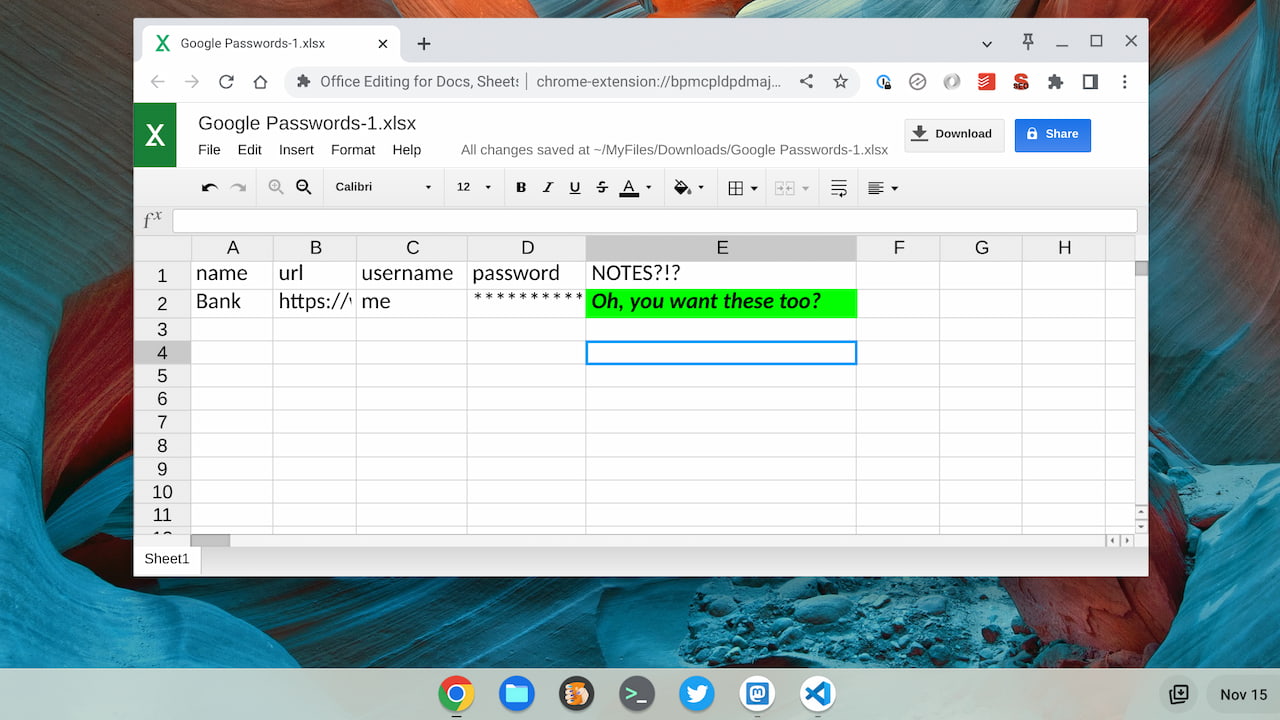1280x720 pixels.
Task: Click the Download button
Action: tap(954, 135)
